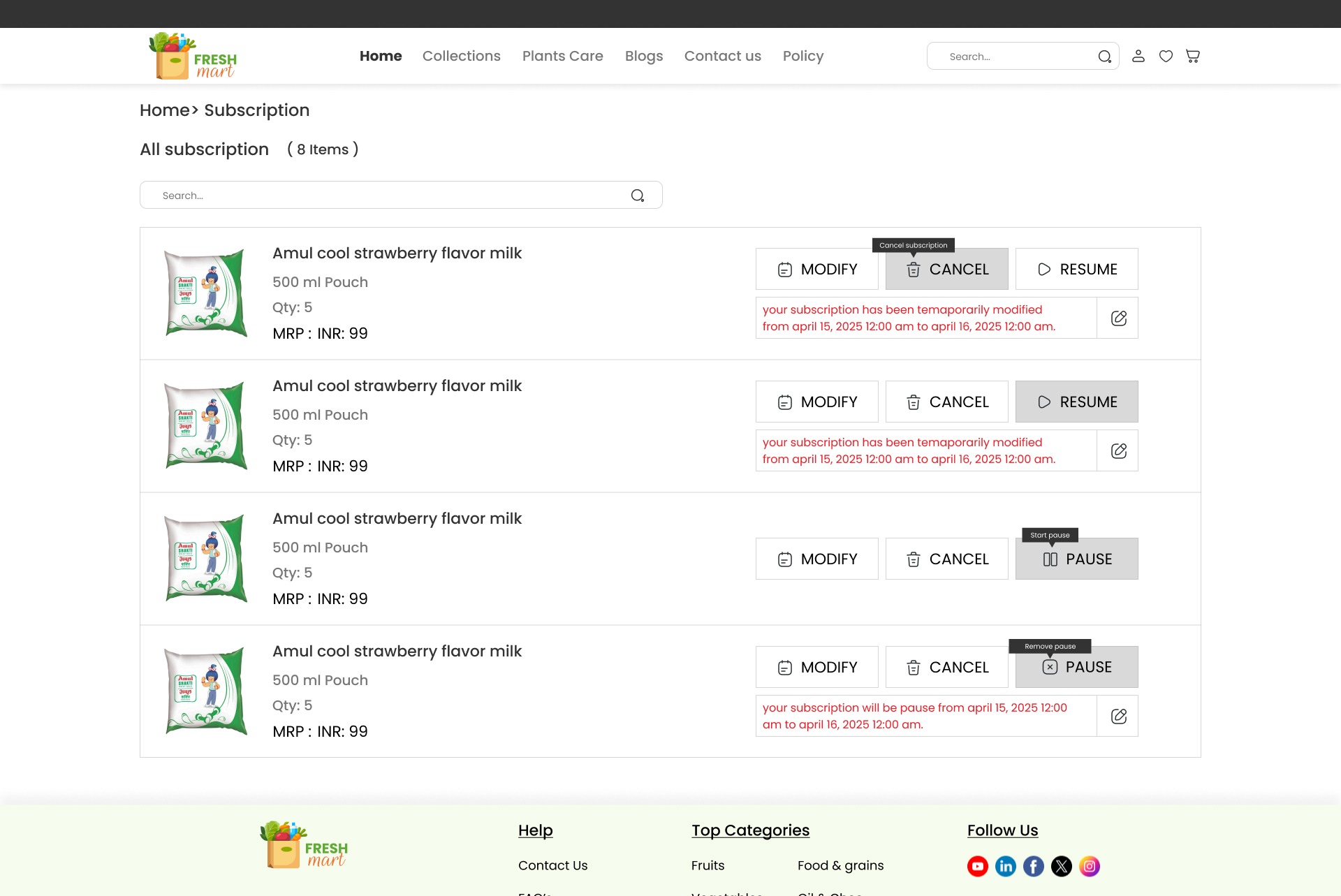
Task: Open the Facebook social icon
Action: pyautogui.click(x=1034, y=866)
